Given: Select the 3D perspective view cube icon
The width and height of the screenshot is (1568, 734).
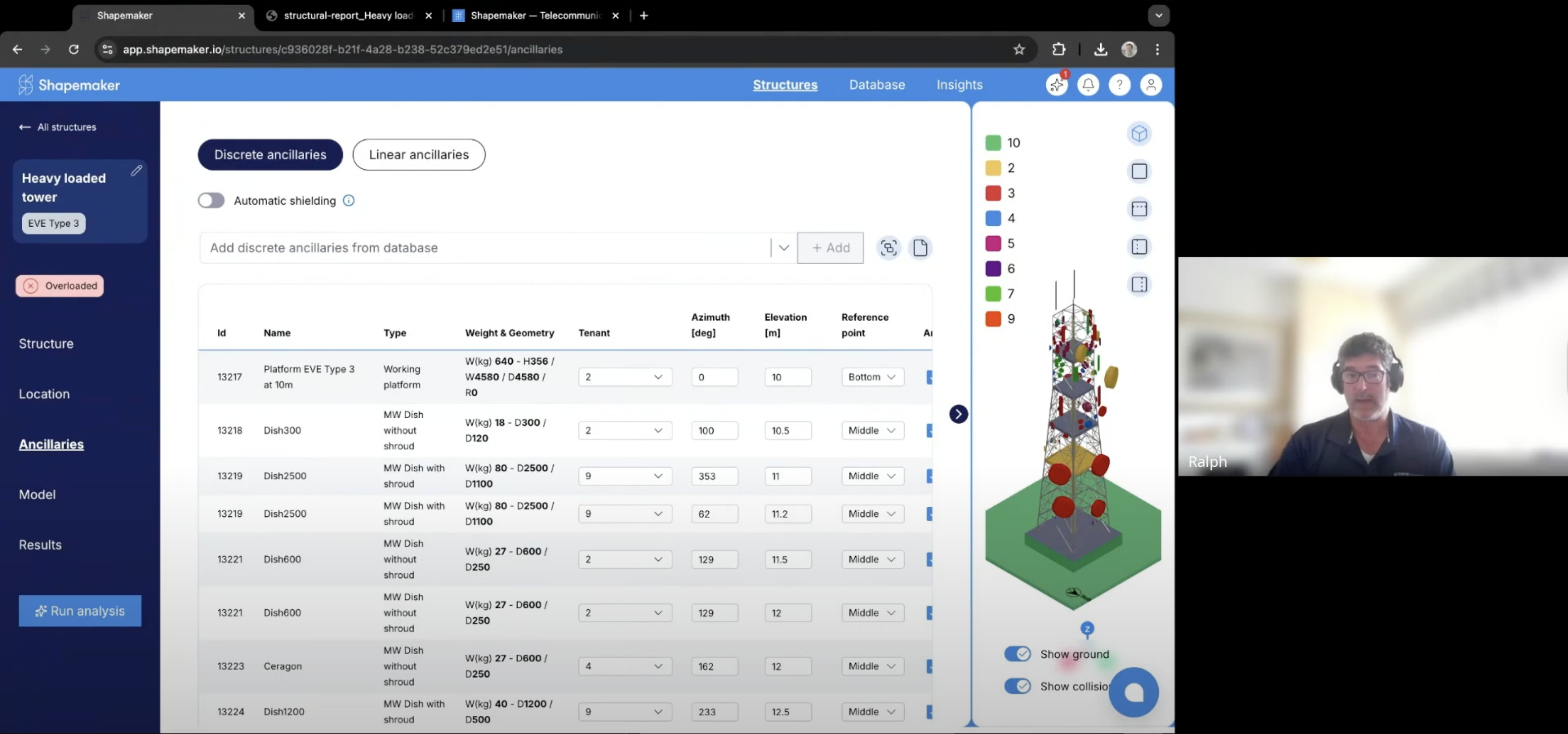Looking at the screenshot, I should tap(1140, 134).
